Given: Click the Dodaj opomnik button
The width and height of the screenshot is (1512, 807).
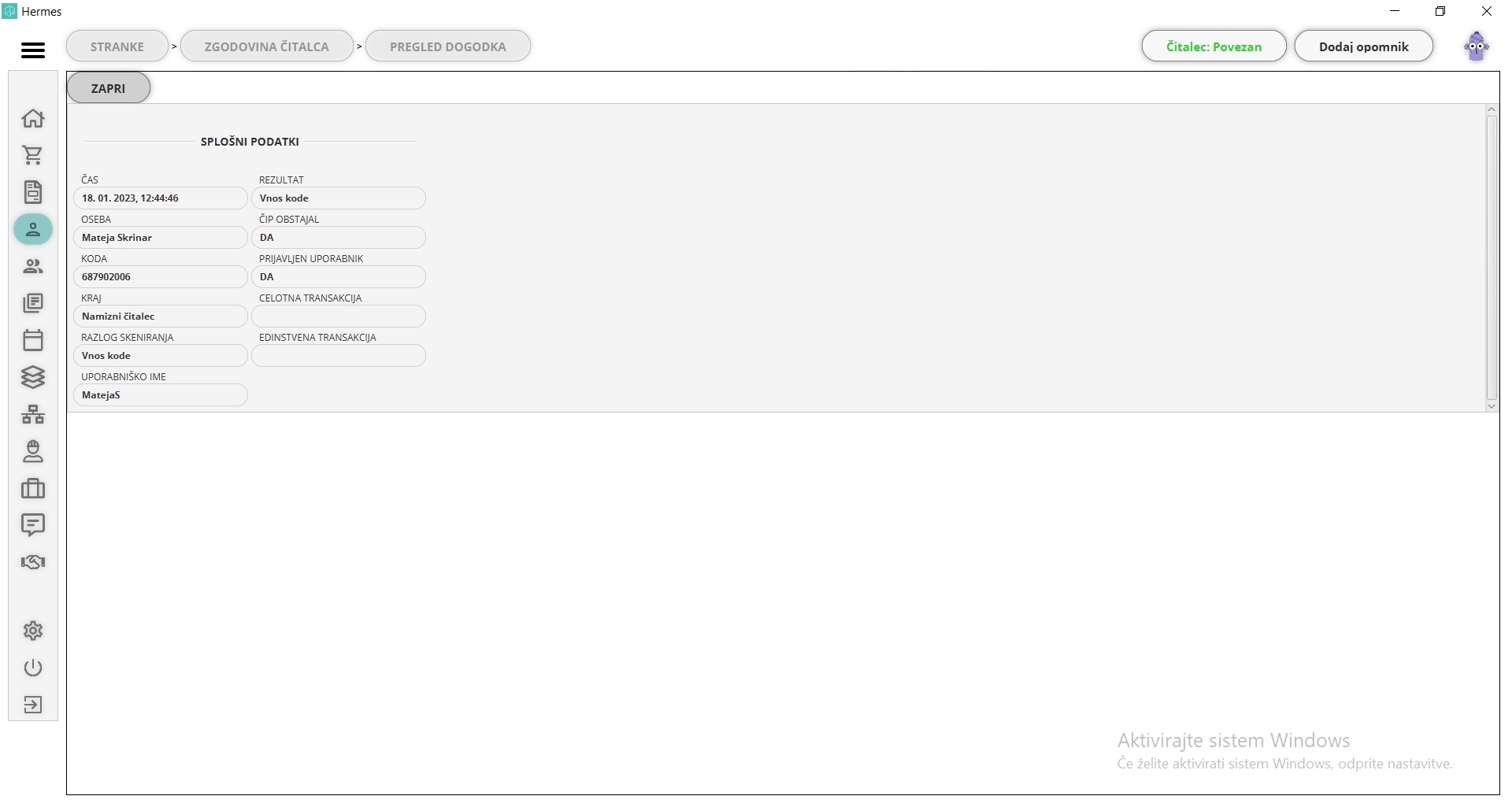Looking at the screenshot, I should pyautogui.click(x=1363, y=46).
